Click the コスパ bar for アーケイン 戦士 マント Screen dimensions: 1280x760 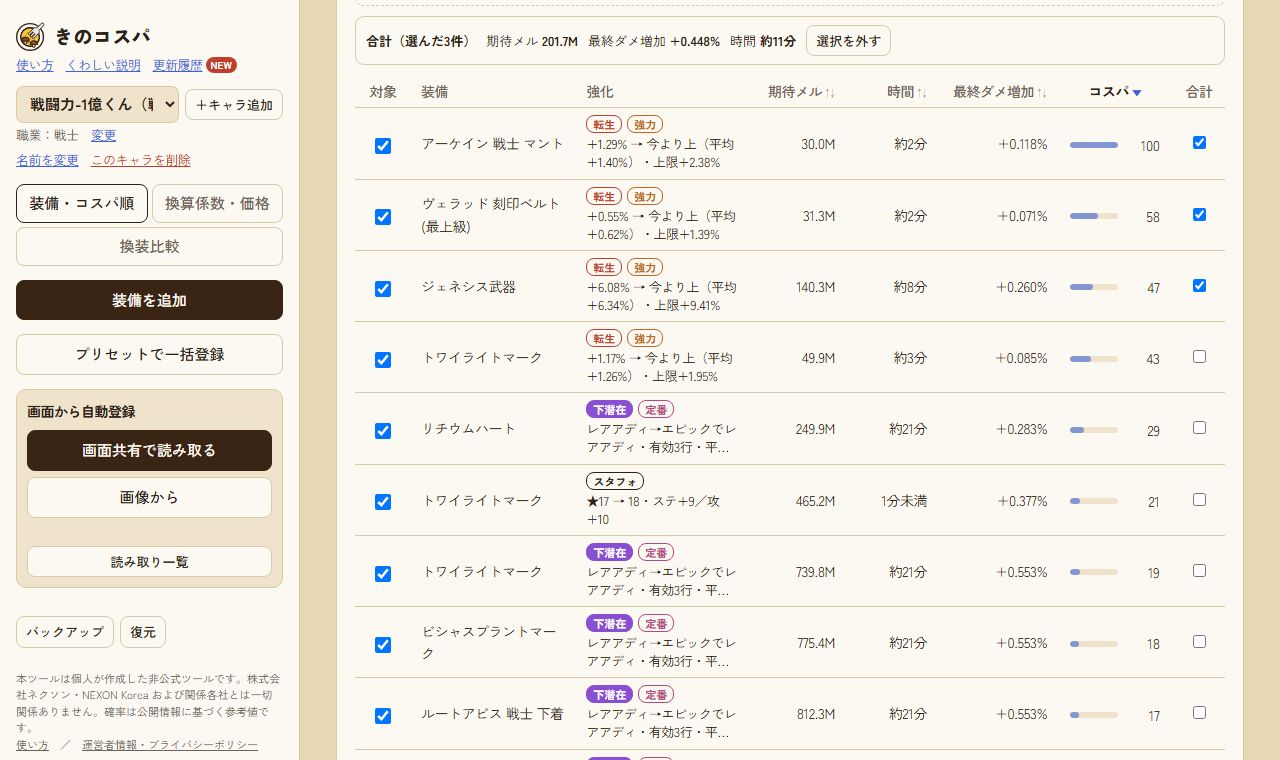click(1094, 145)
